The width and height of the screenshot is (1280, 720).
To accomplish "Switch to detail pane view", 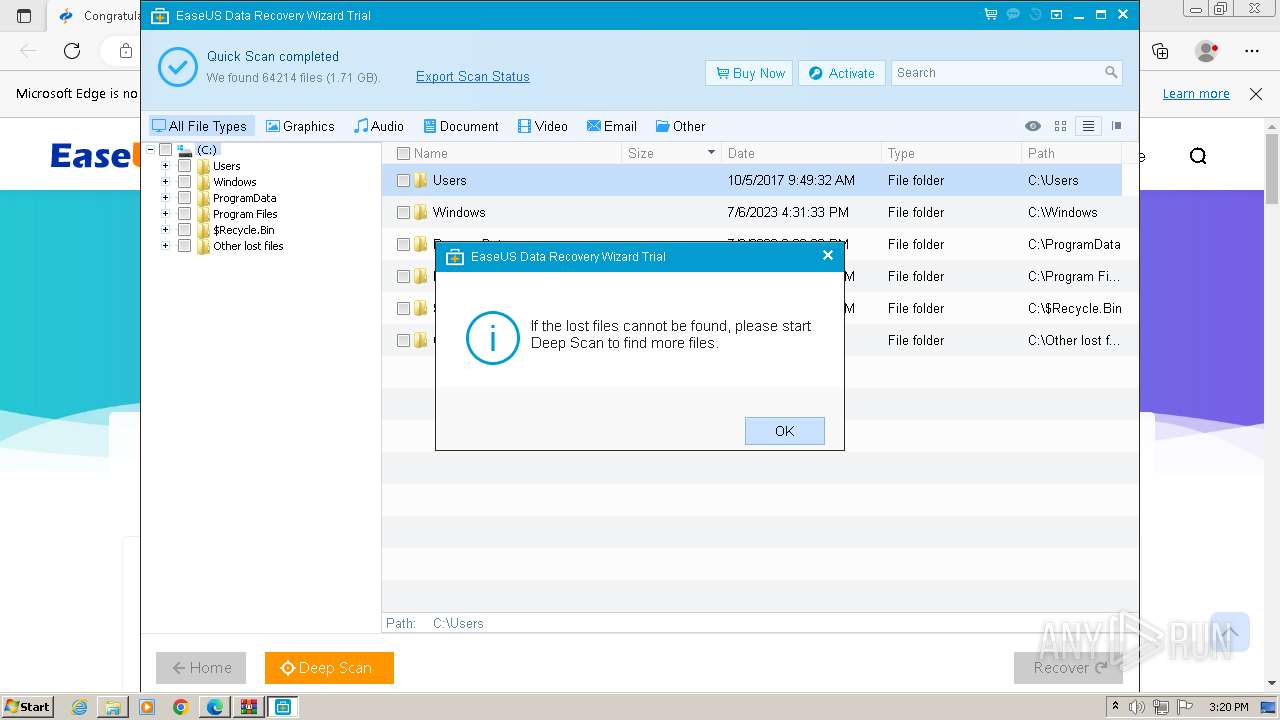I will (1117, 126).
